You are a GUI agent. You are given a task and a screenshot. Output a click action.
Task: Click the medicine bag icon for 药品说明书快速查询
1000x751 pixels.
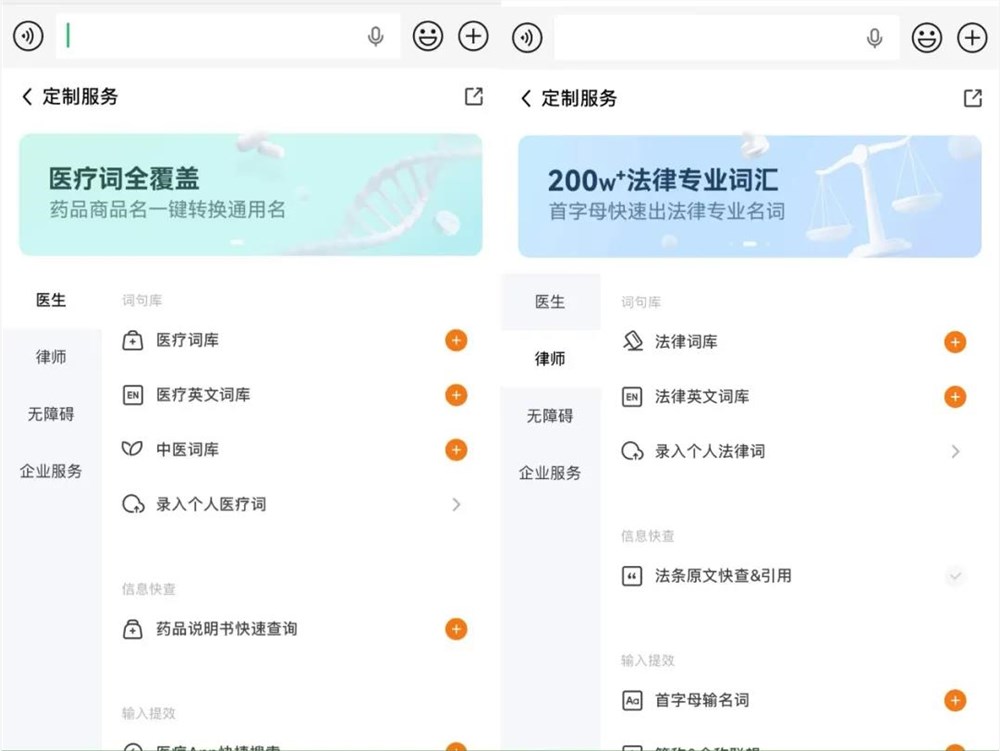click(131, 629)
